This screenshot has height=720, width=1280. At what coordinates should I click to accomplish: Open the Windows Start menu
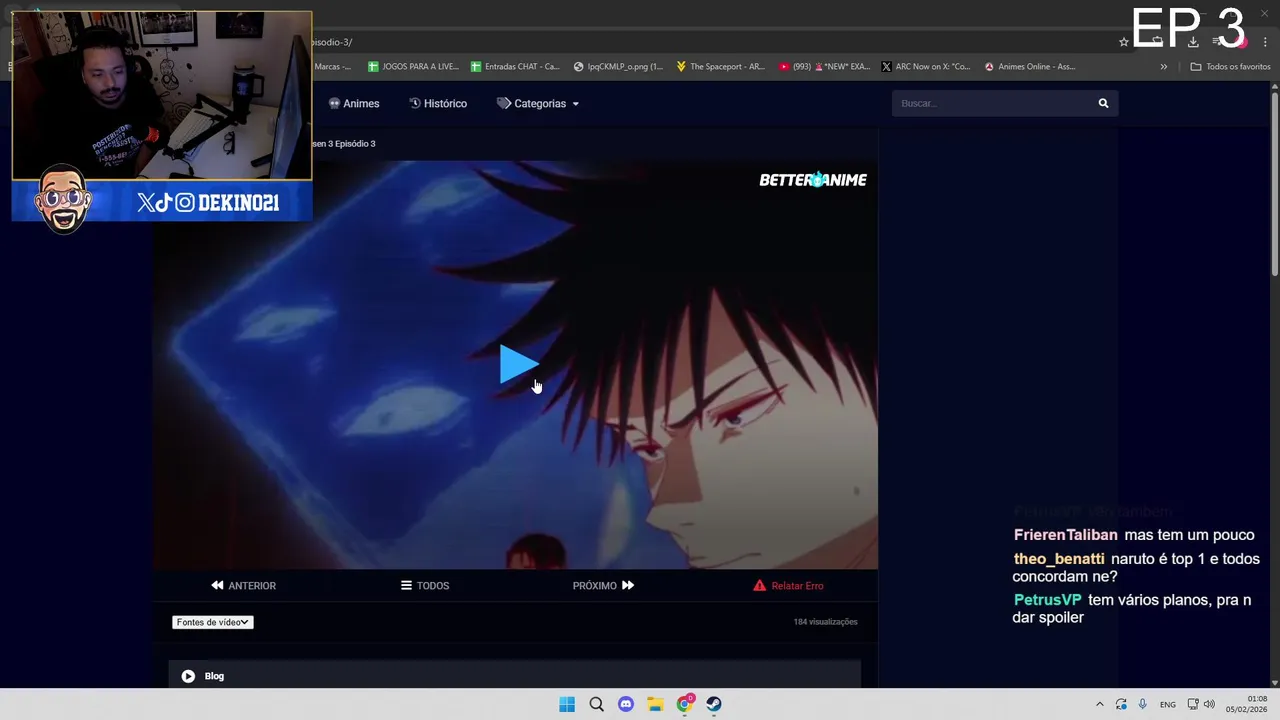pos(567,704)
